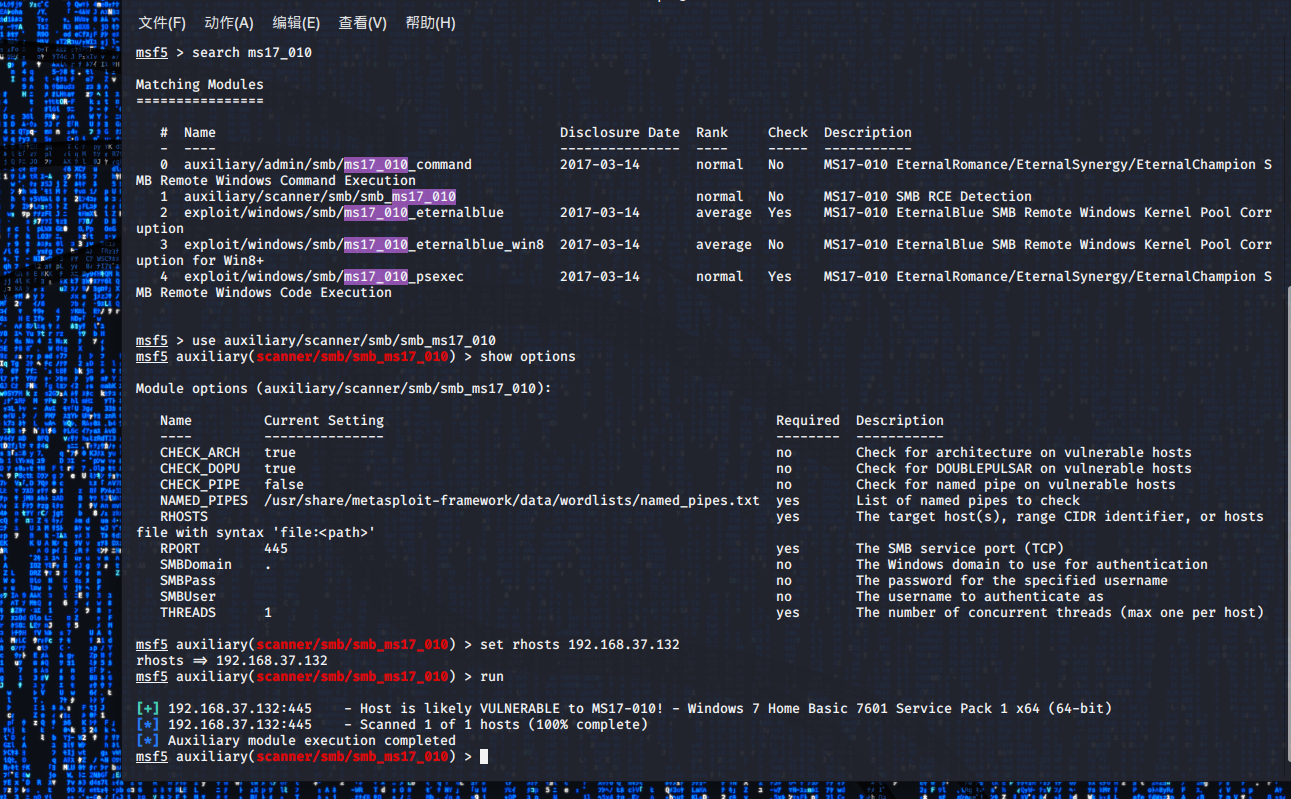Click the 'Matching Modules' heading
The image size is (1291, 799).
point(200,84)
